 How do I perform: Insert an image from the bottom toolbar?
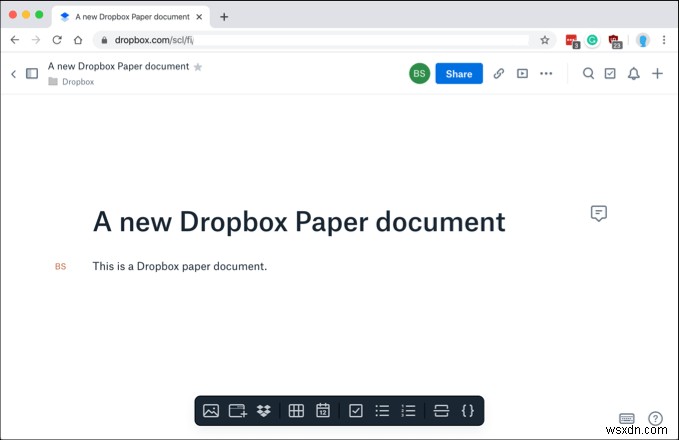coord(211,410)
